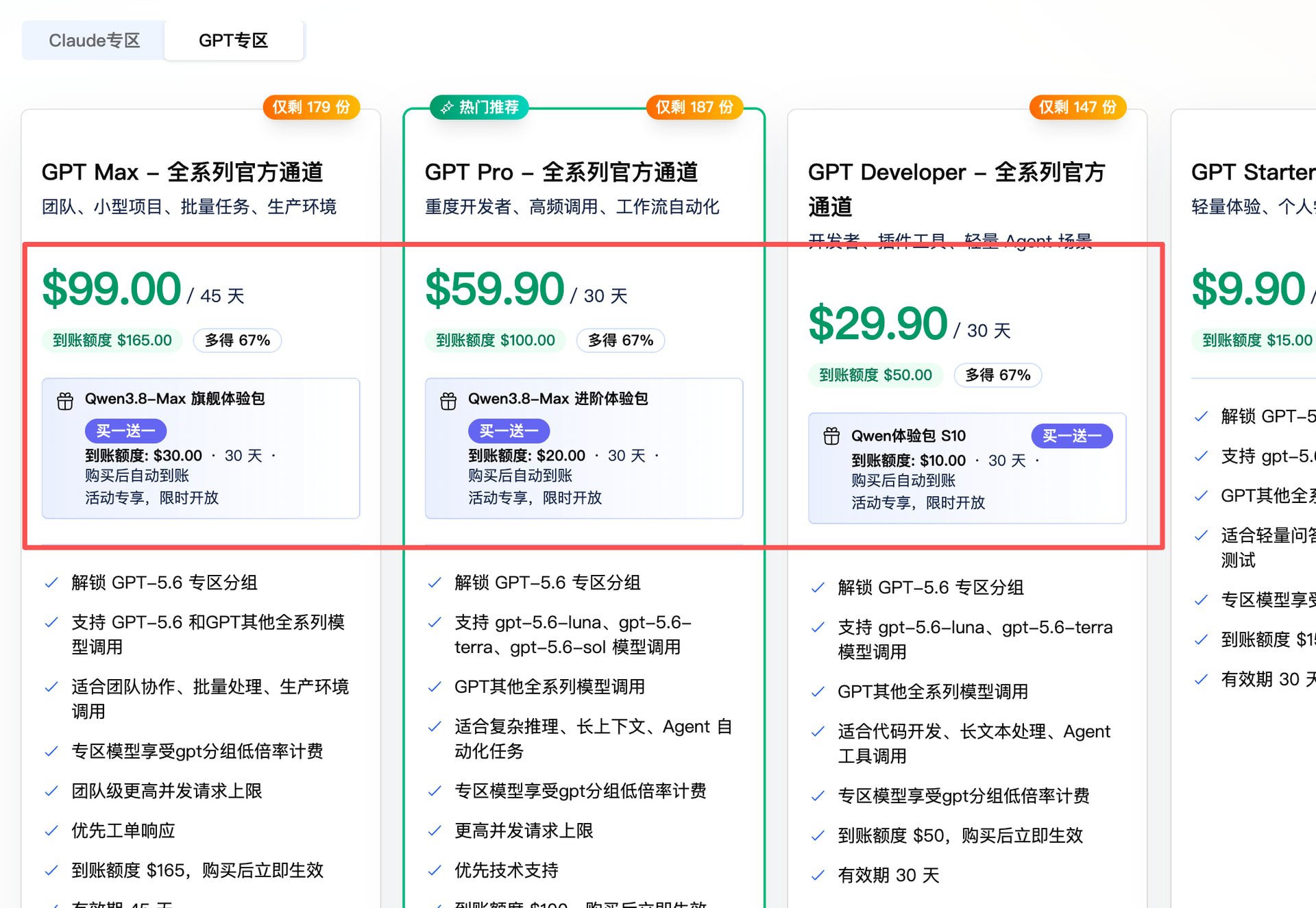This screenshot has height=908, width=1316.
Task: Click the 热门推荐 badge on GPT Pro
Action: 479,107
